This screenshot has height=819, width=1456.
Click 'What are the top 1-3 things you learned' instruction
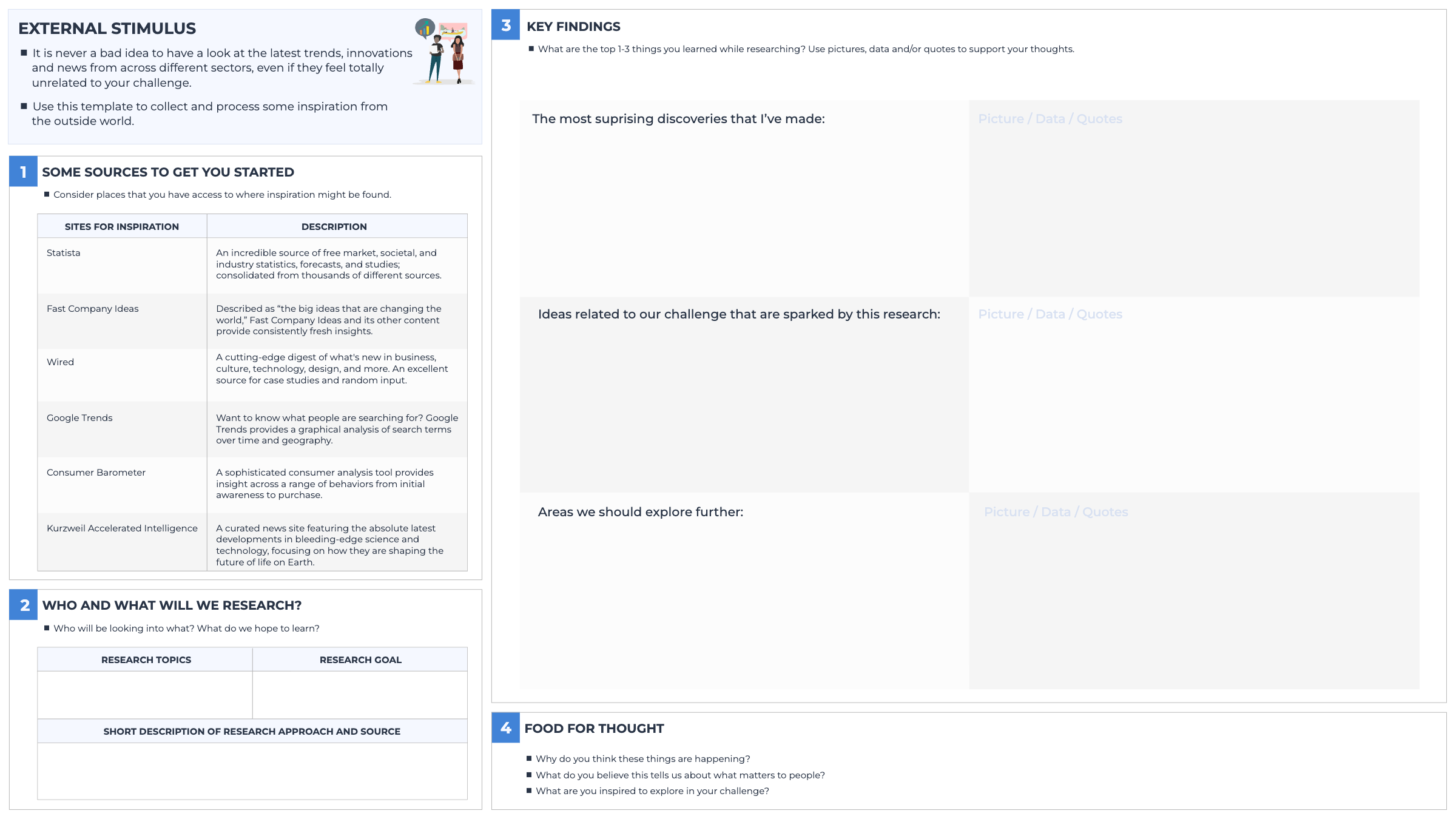point(806,49)
